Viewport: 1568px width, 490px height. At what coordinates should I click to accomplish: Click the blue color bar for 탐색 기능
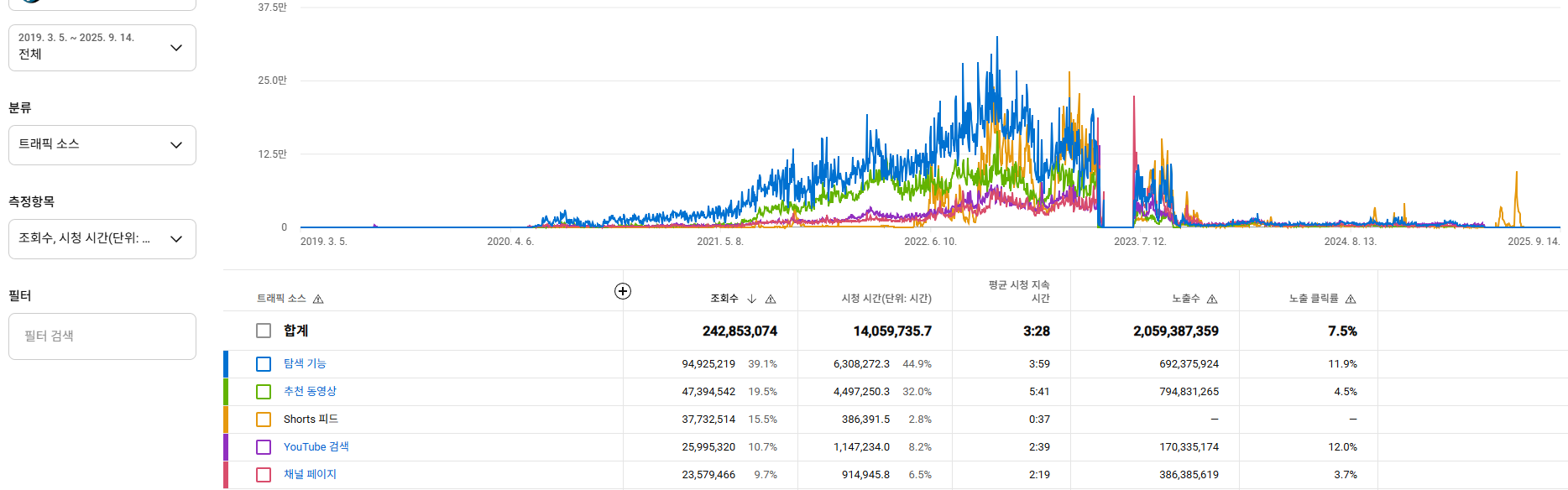(x=226, y=364)
